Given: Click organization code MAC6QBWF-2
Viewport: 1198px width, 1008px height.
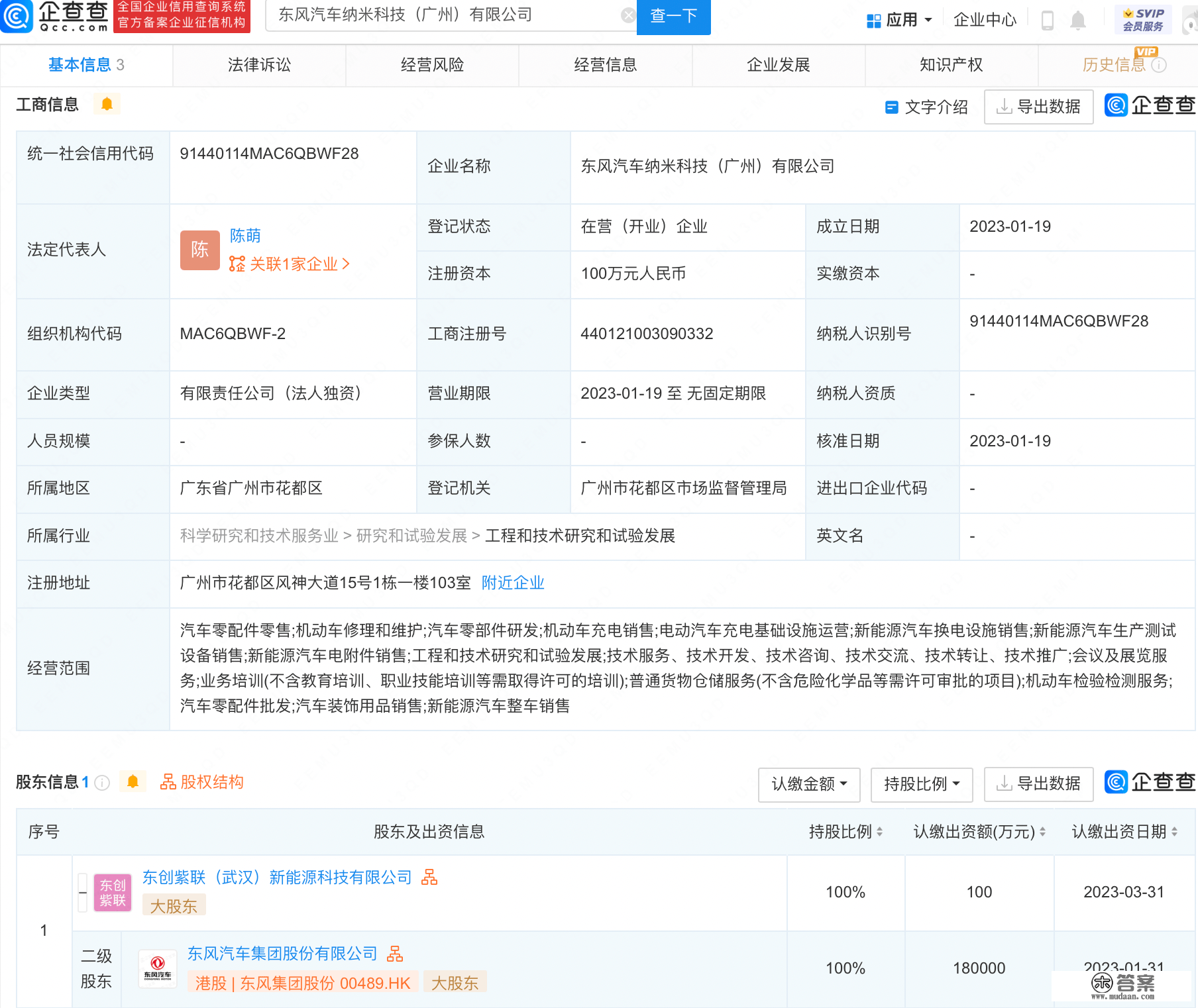Looking at the screenshot, I should [233, 334].
